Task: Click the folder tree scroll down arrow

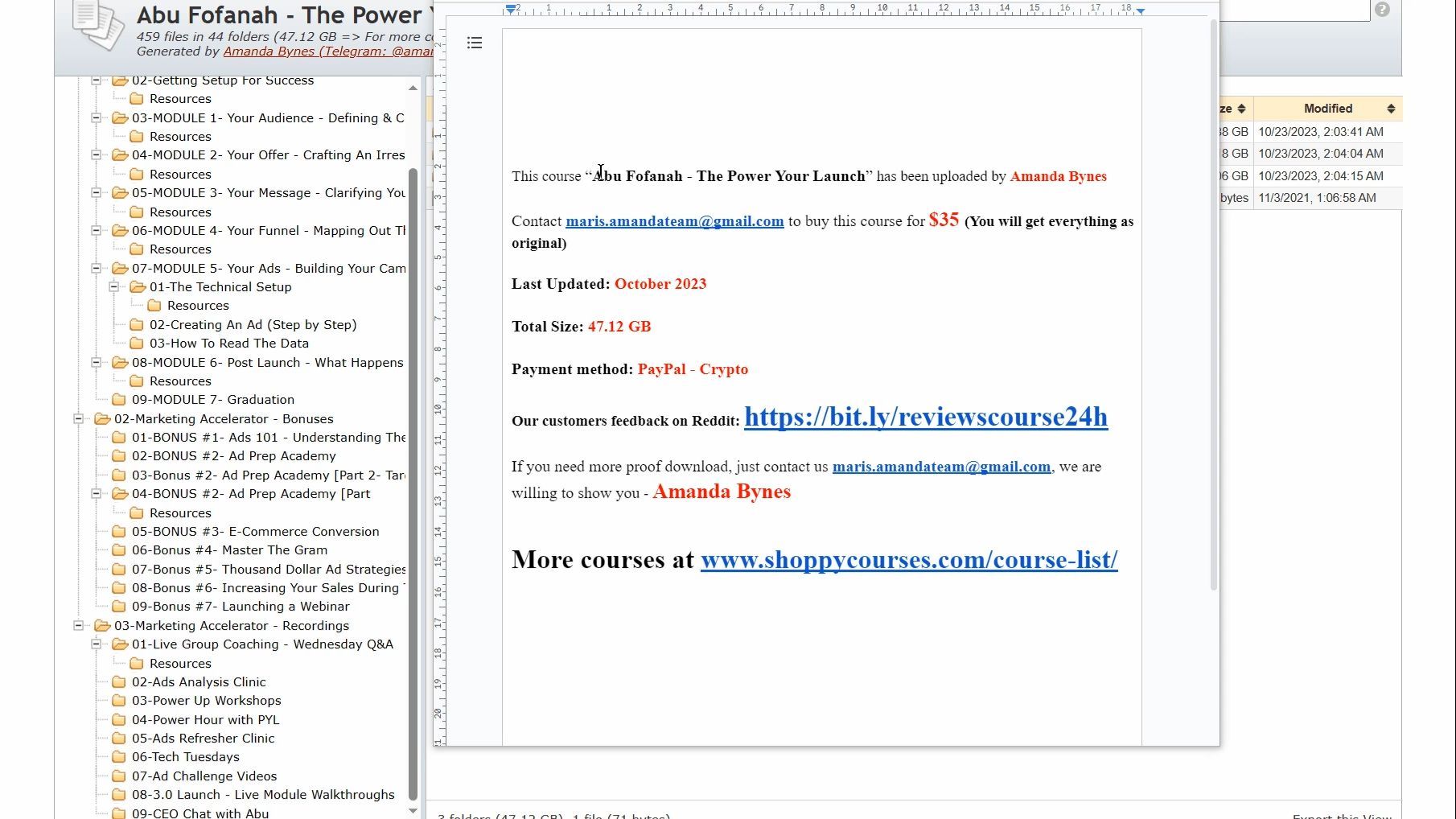Action: coord(413,811)
